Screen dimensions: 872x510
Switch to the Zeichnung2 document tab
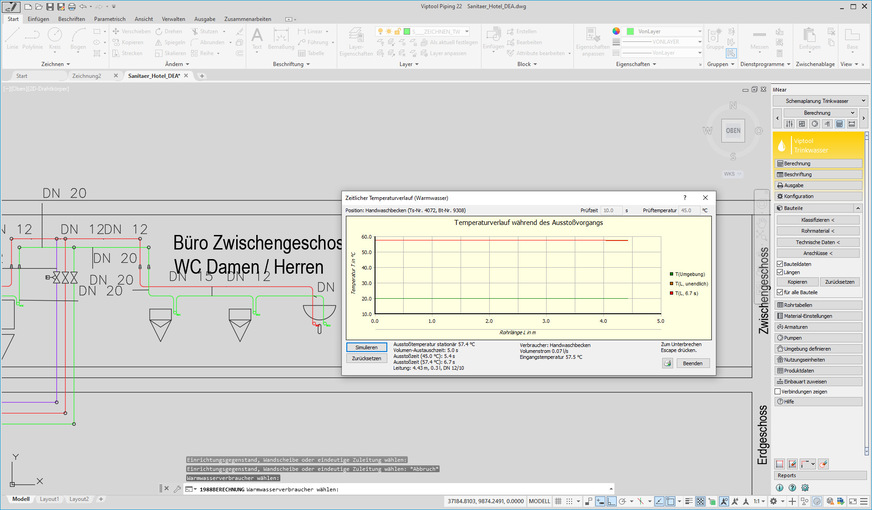click(87, 76)
